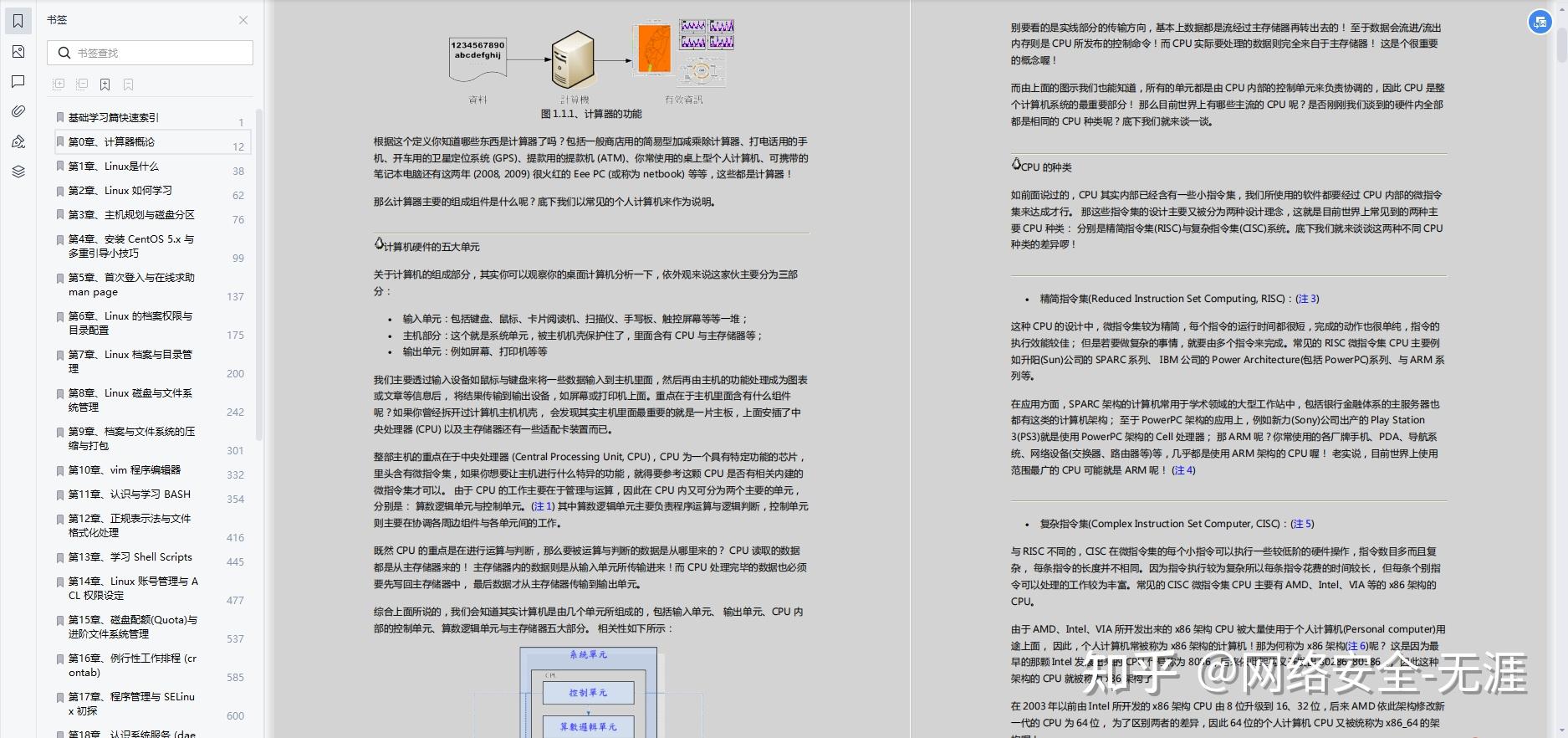Click the bookmark flag icon beside 第2章
Screen dimensions: 1568x738
click(x=60, y=192)
